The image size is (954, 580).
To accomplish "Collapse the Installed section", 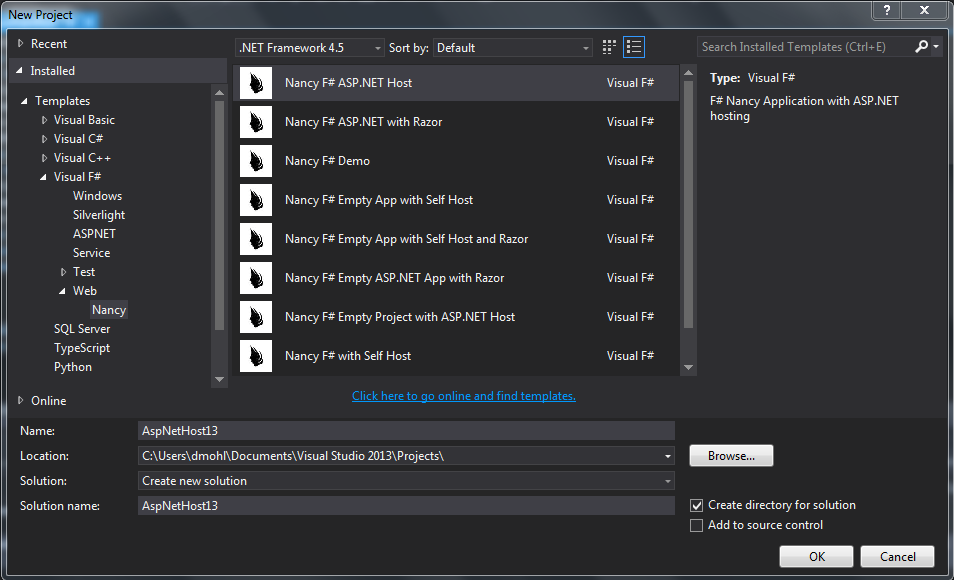I will coord(19,71).
